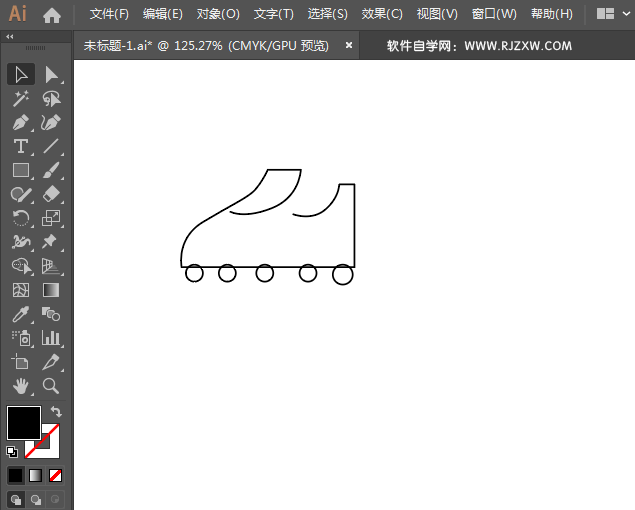
Task: Select the Symbol Sprayer tool
Action: pos(21,338)
